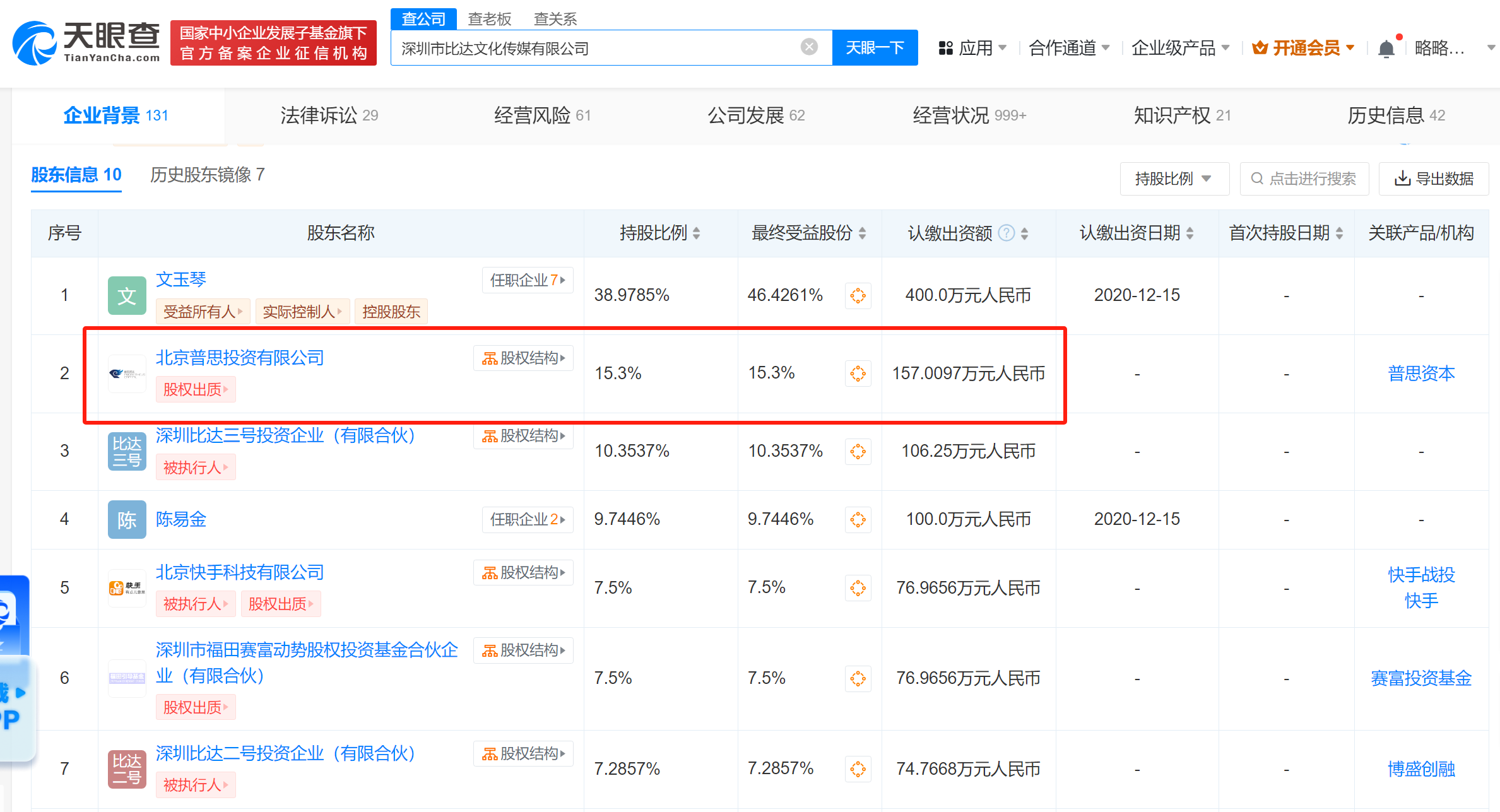Image resolution: width=1500 pixels, height=812 pixels.
Task: Expand the 应用 menu
Action: [1003, 48]
